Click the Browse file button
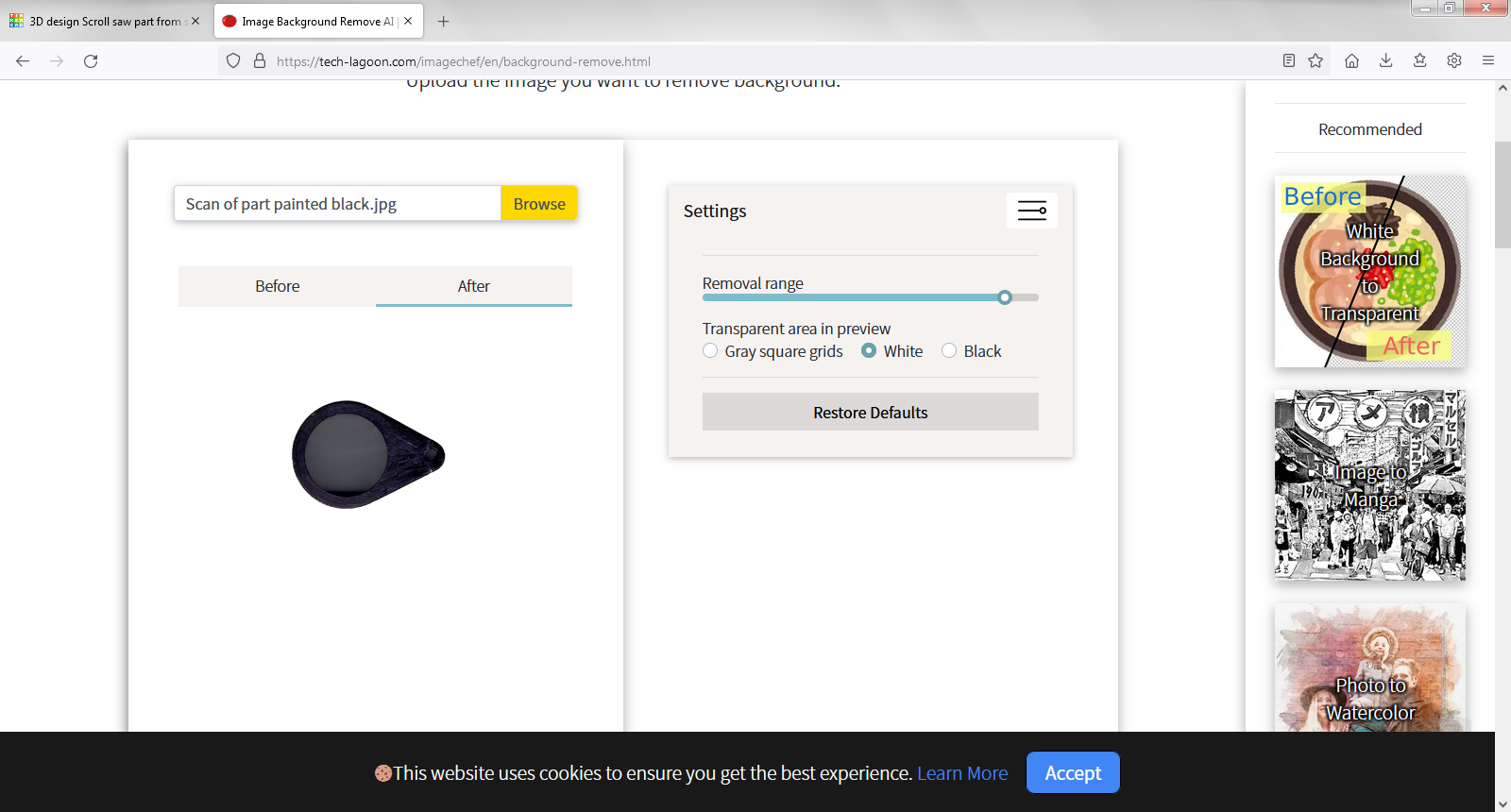 (x=539, y=204)
